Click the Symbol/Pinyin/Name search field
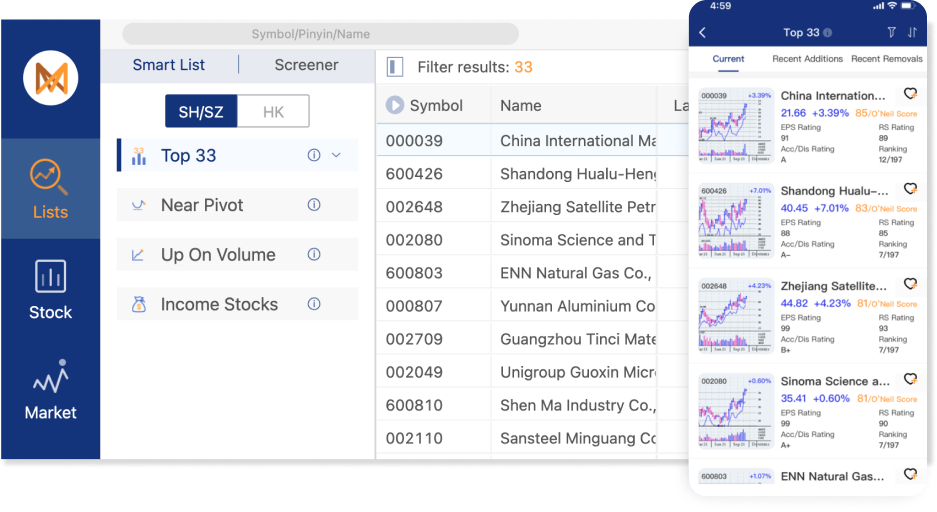The height and width of the screenshot is (512, 937). [x=320, y=34]
